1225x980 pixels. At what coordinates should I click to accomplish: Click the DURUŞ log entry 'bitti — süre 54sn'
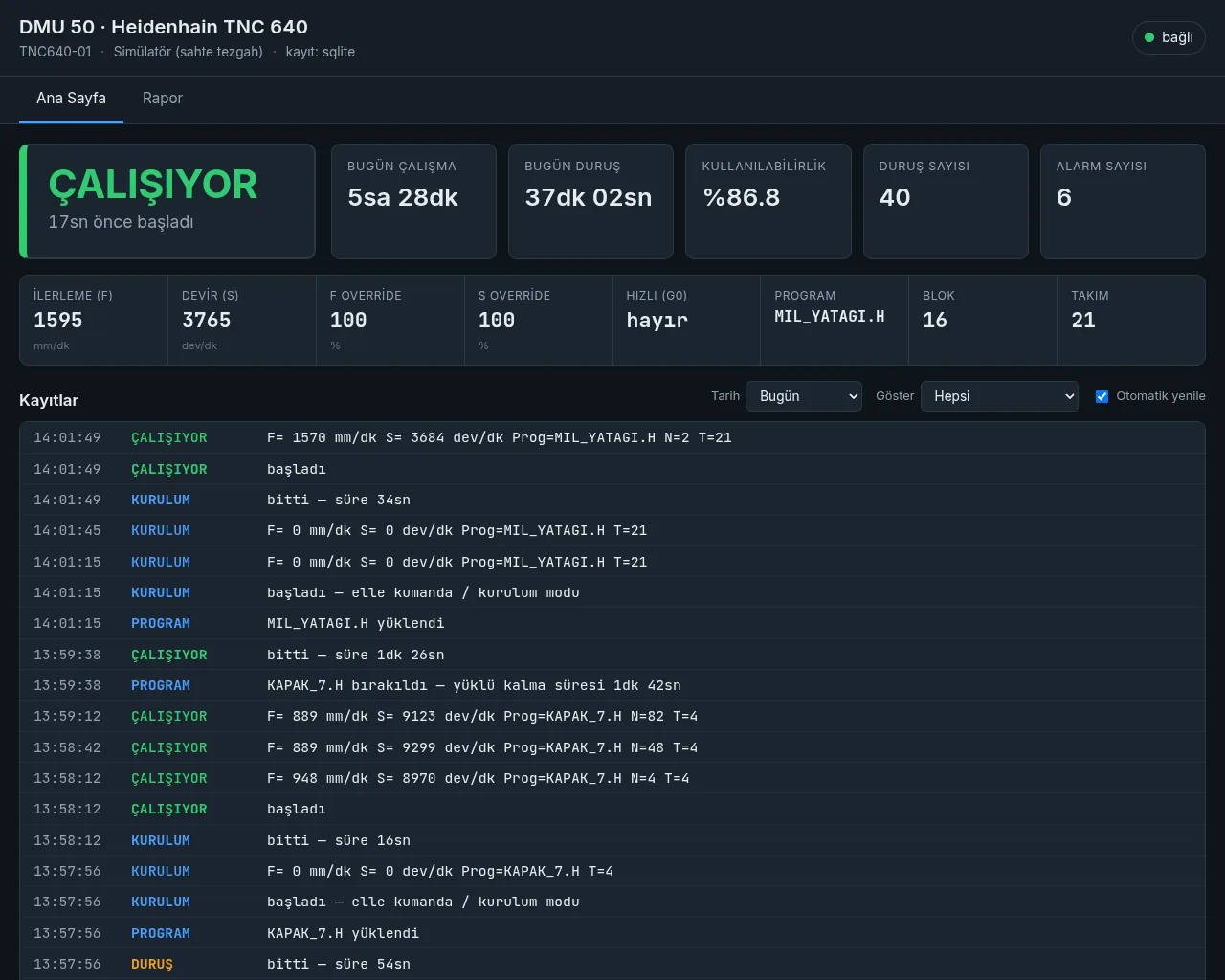pos(612,964)
